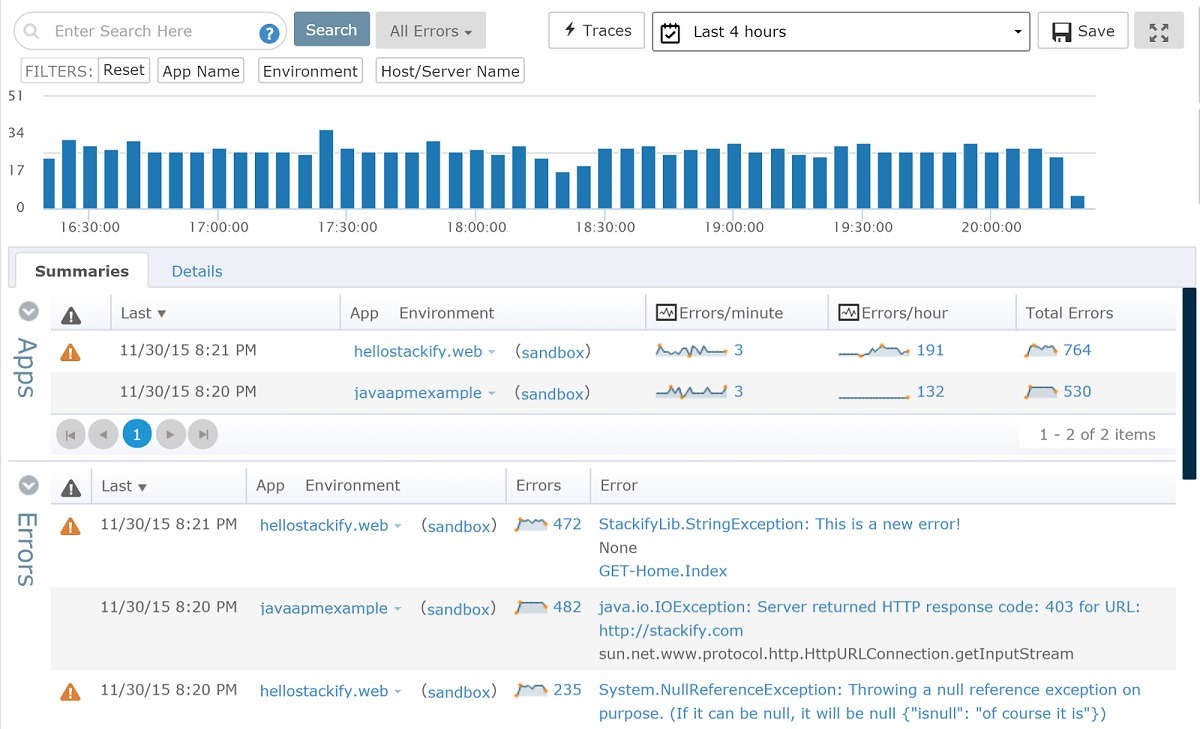Click orange warning icon on StringException error row
This screenshot has height=729, width=1200.
pos(70,525)
